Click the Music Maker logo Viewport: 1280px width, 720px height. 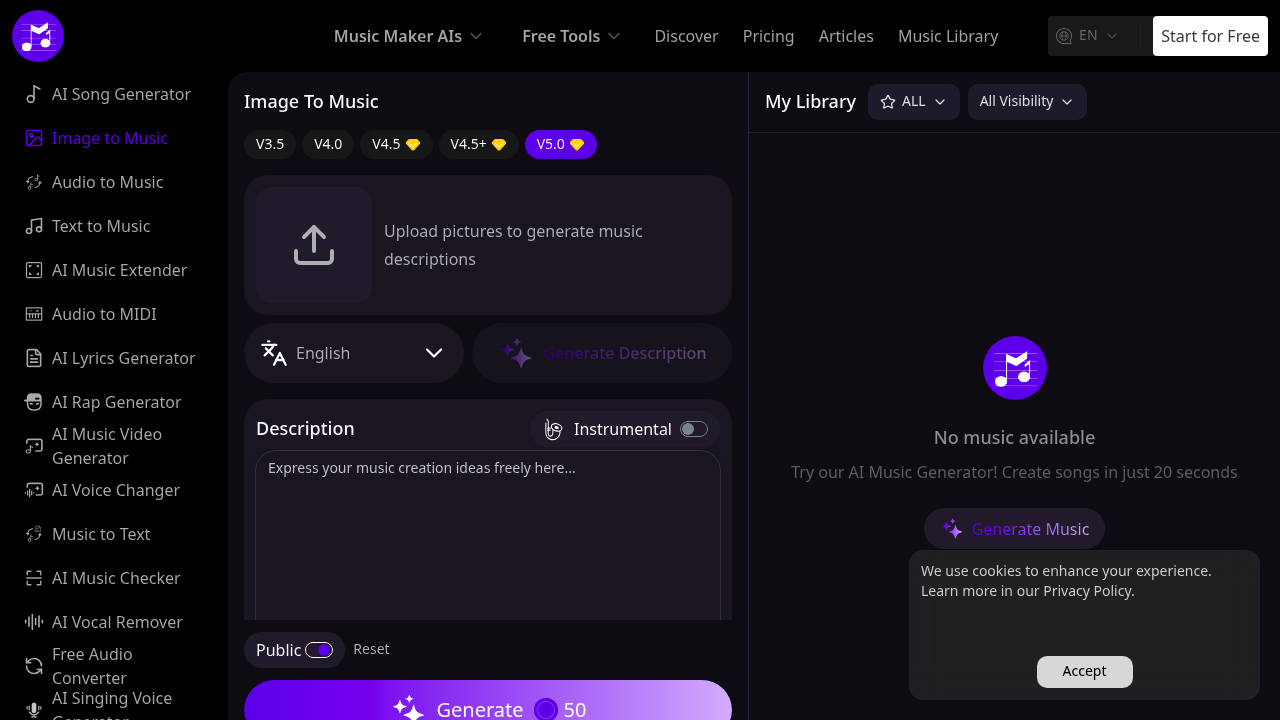tap(37, 35)
